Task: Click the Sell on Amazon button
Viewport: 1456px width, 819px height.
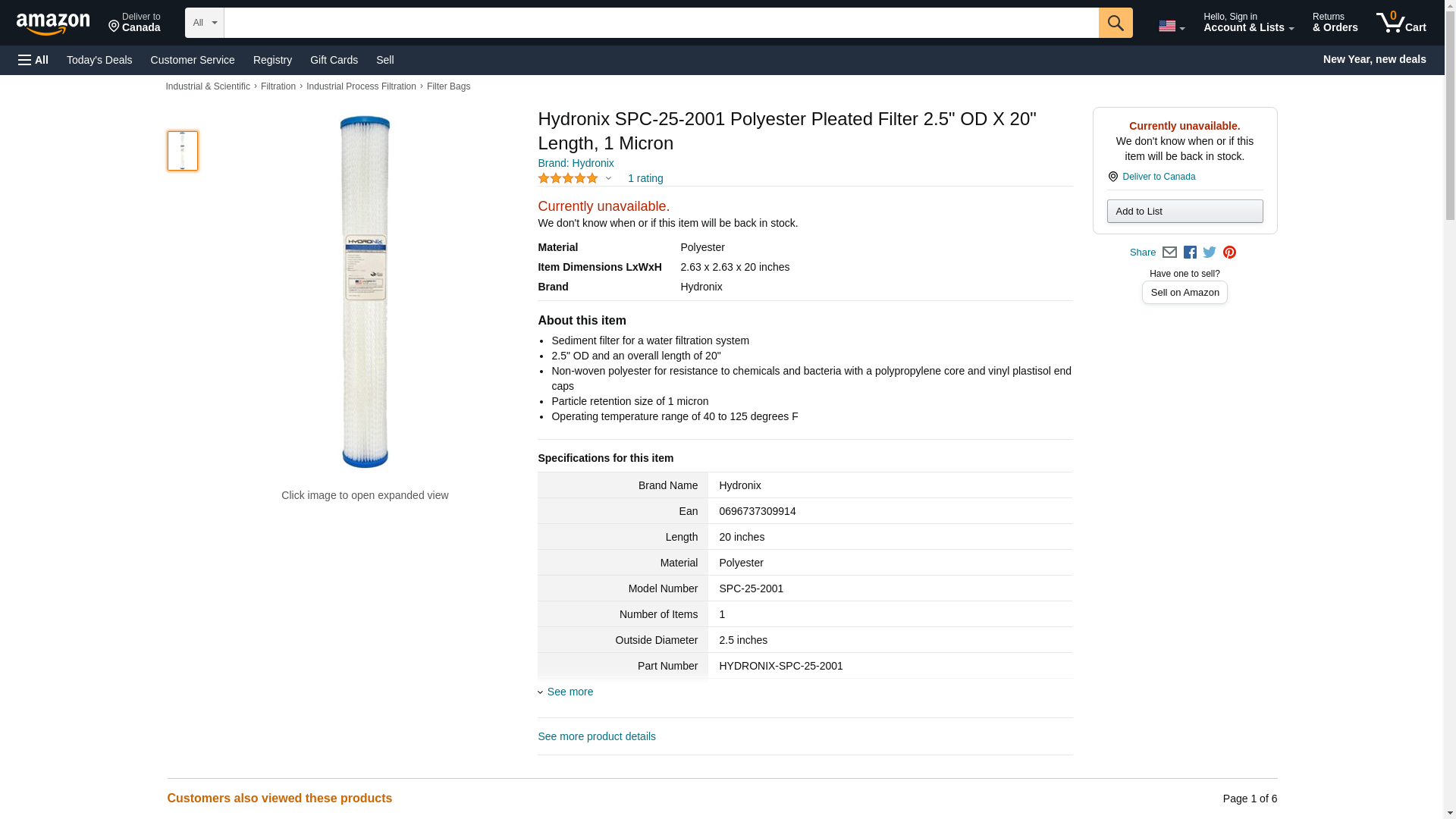Action: tap(1185, 293)
